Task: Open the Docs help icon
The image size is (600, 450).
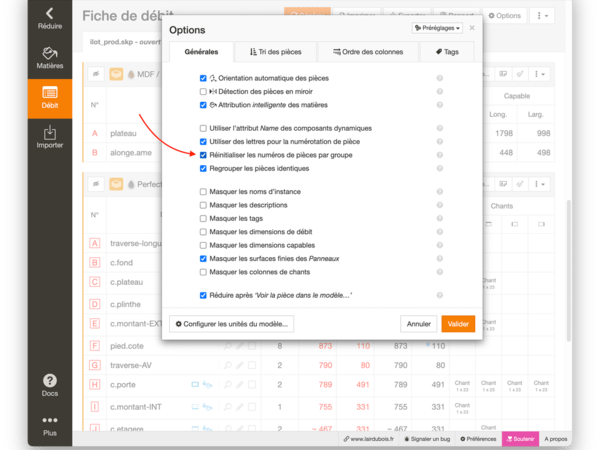Action: coord(49,384)
